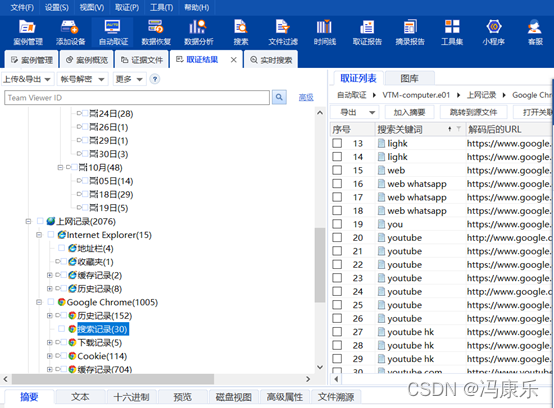
Task: Collapse the Google Chrome(1005) node
Action: coord(39,302)
